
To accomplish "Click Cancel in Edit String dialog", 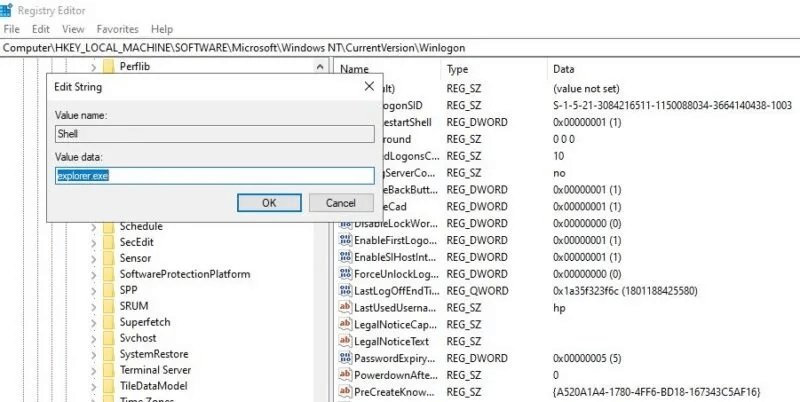I will pos(341,203).
